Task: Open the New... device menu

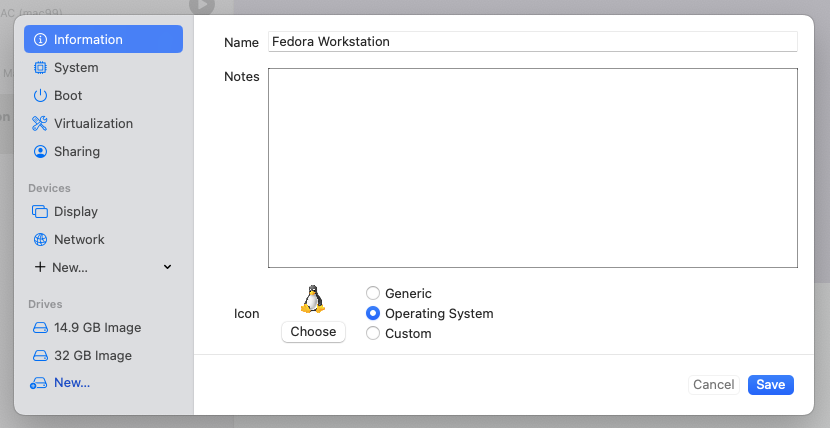Action: point(70,268)
